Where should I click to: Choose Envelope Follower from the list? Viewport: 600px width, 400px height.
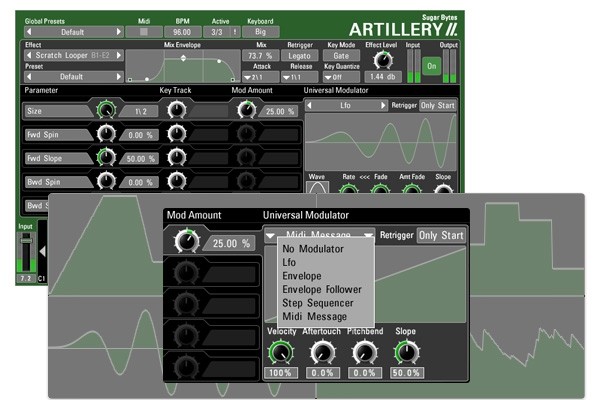(x=322, y=289)
